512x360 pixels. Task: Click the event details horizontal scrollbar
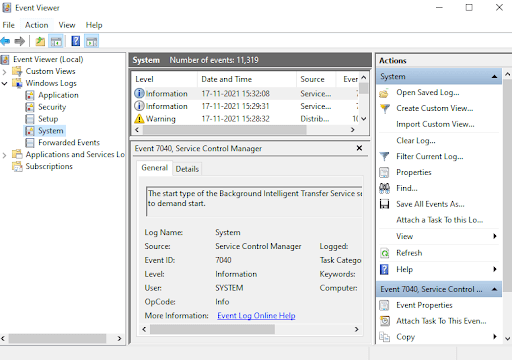tap(212, 329)
